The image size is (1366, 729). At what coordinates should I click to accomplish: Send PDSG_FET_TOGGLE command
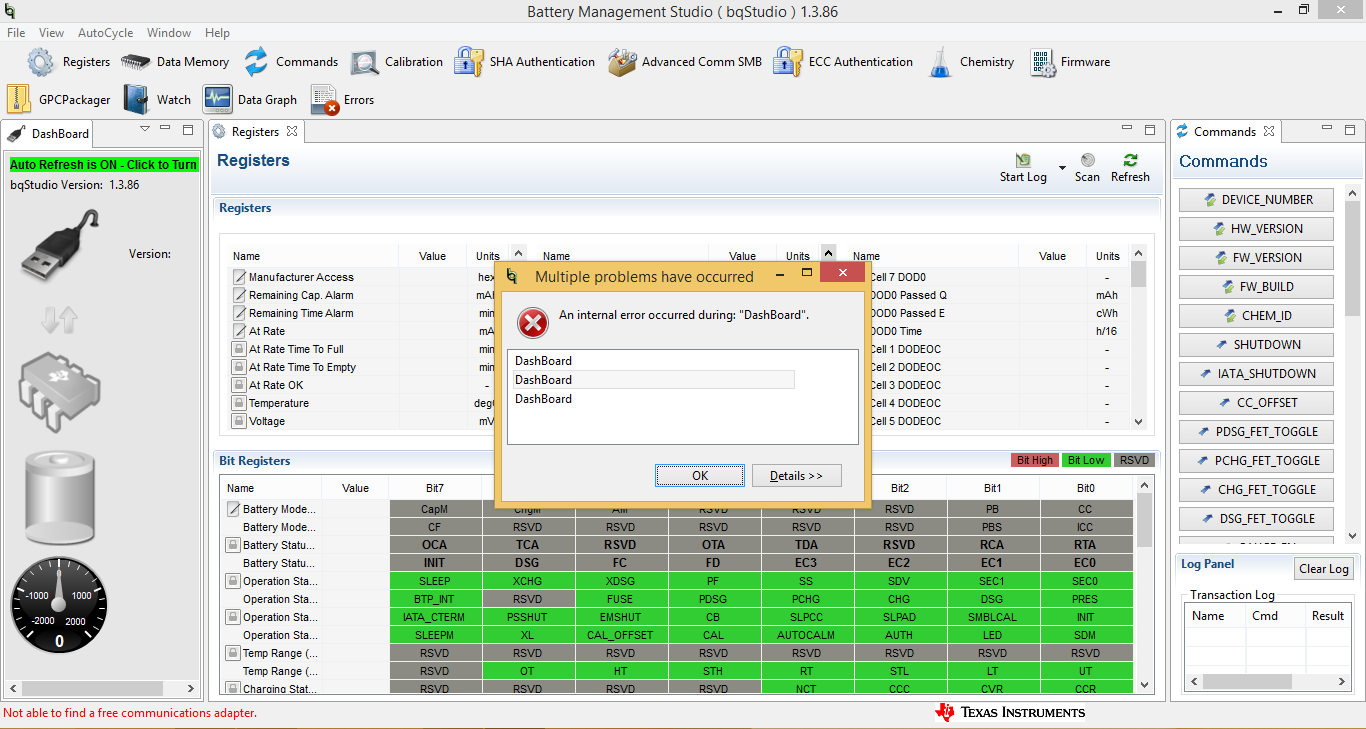[x=1257, y=432]
